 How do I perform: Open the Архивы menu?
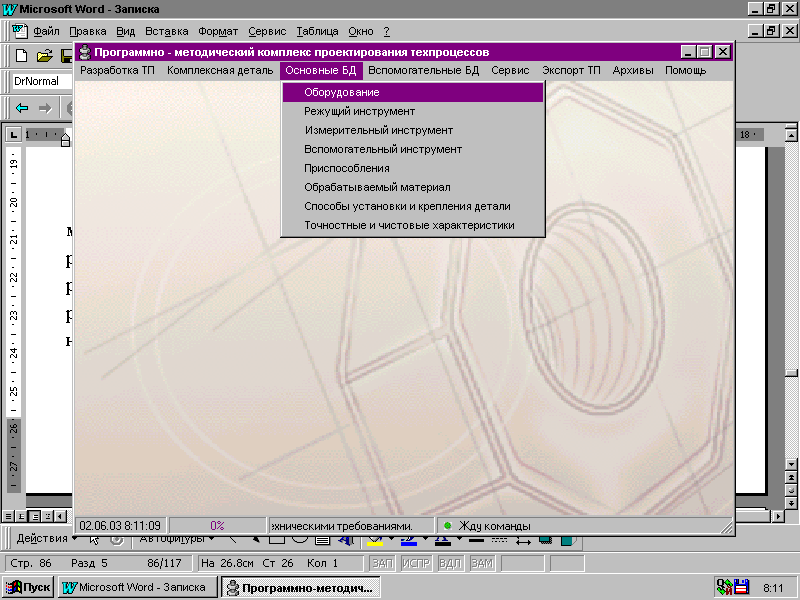click(x=633, y=70)
